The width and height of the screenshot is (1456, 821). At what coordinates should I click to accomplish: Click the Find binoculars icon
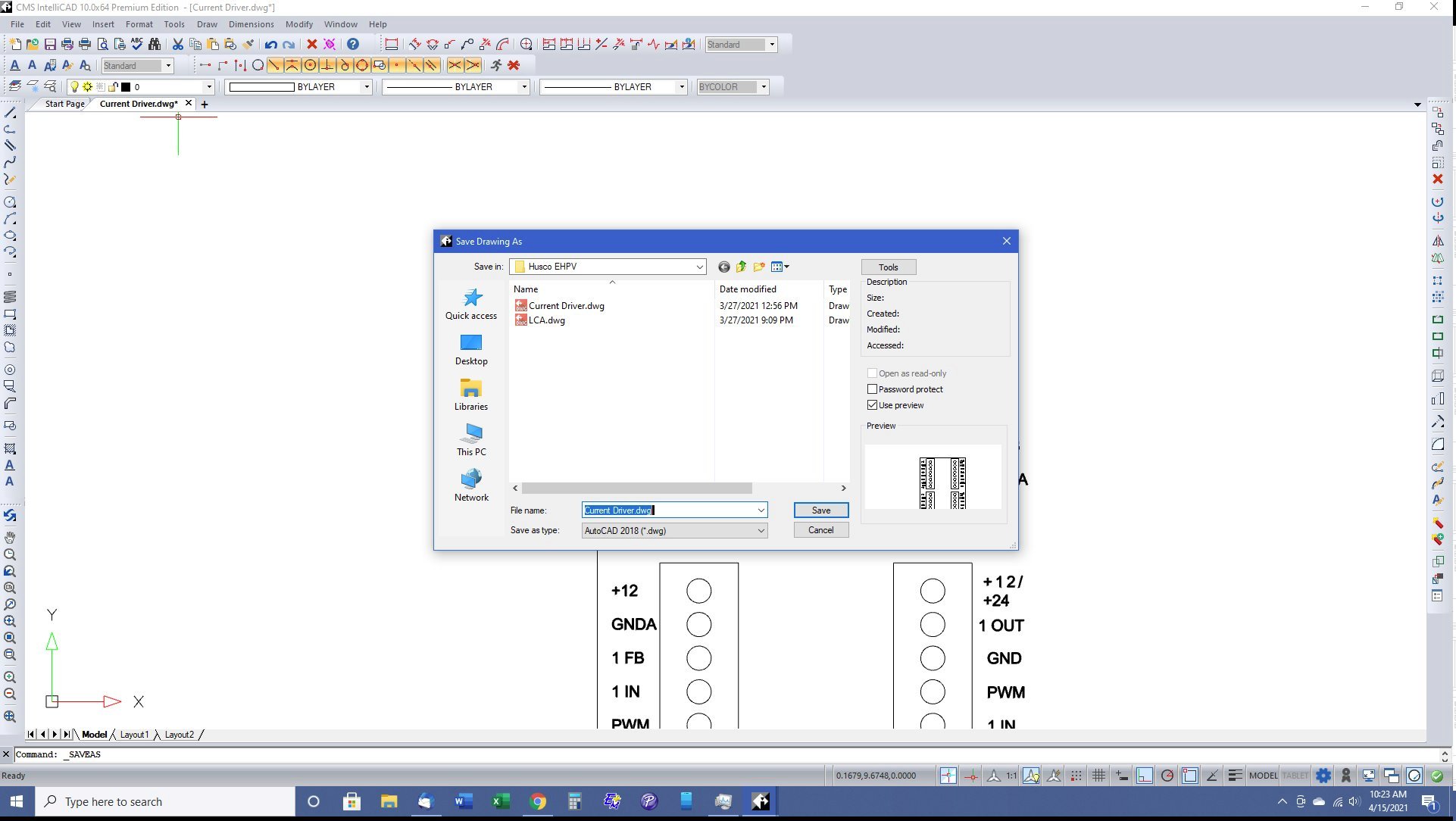[x=155, y=45]
